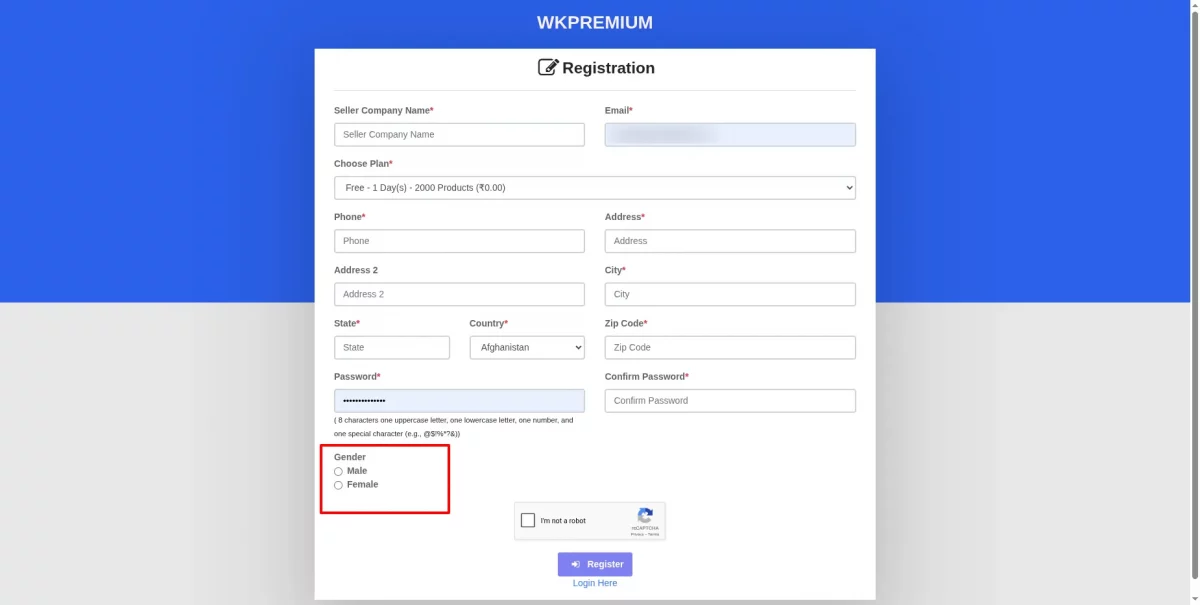Focus the Seller Company Name field
The height and width of the screenshot is (605, 1200).
459,134
